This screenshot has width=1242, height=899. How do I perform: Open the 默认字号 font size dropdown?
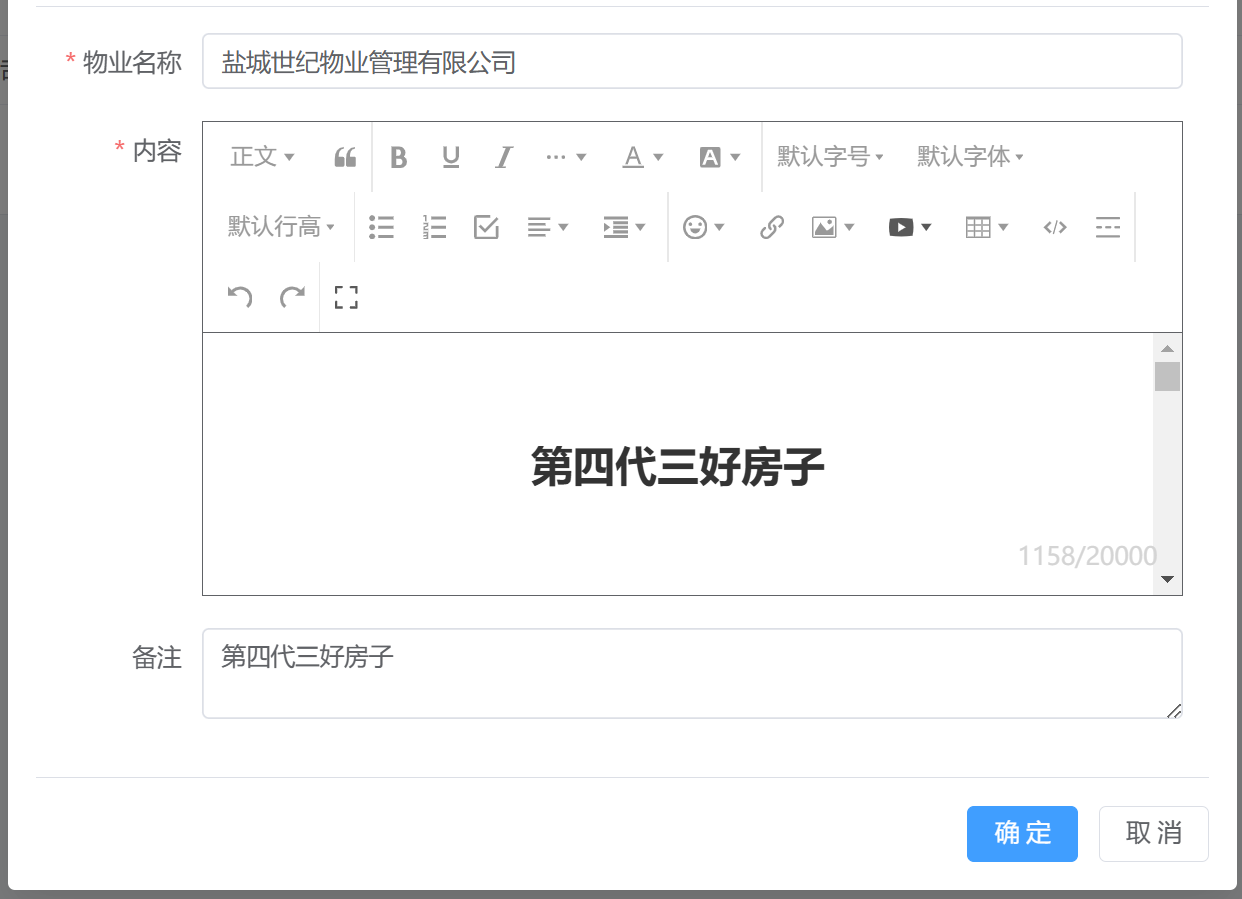tap(830, 157)
